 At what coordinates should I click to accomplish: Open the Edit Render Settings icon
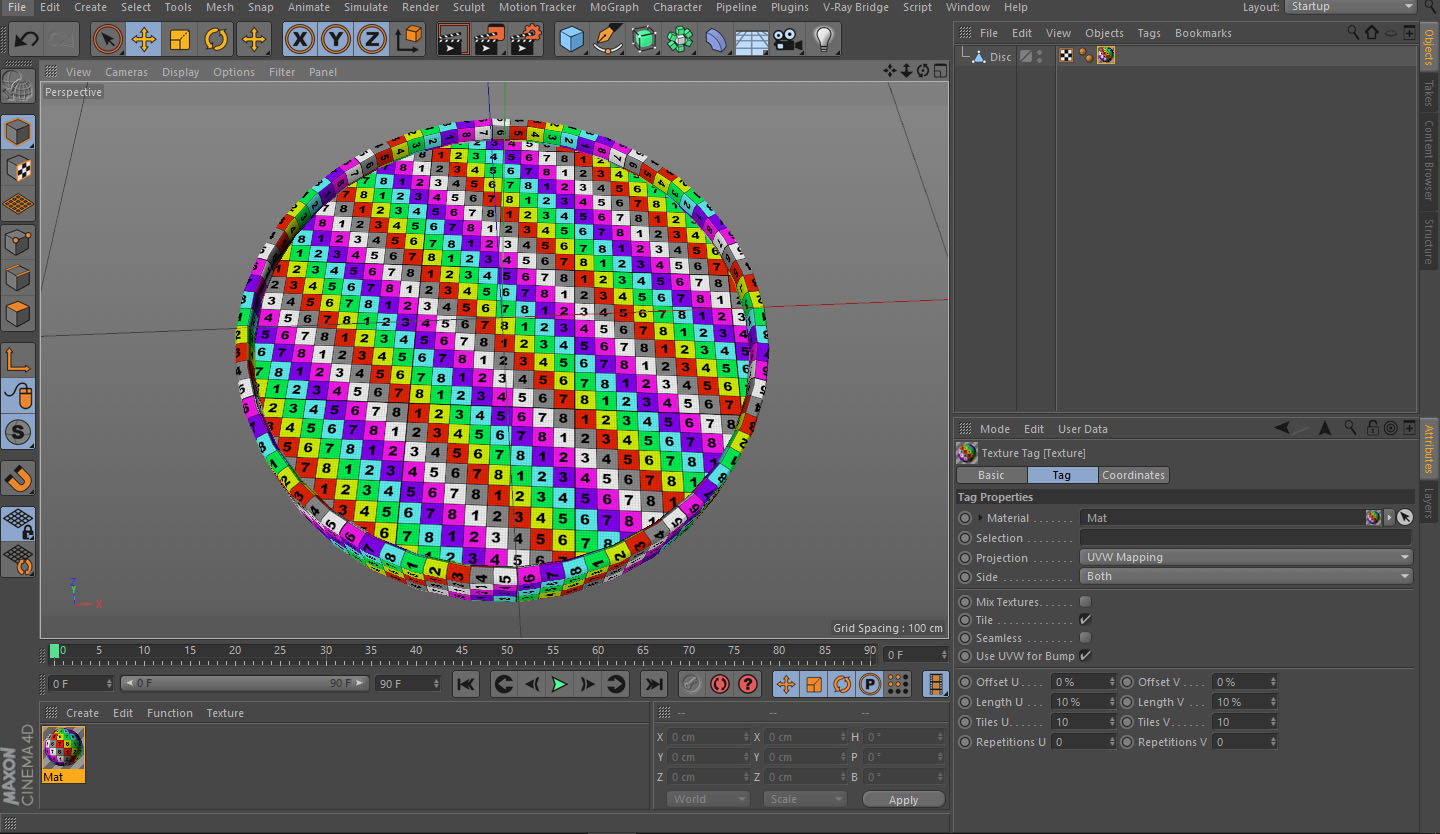pyautogui.click(x=526, y=40)
